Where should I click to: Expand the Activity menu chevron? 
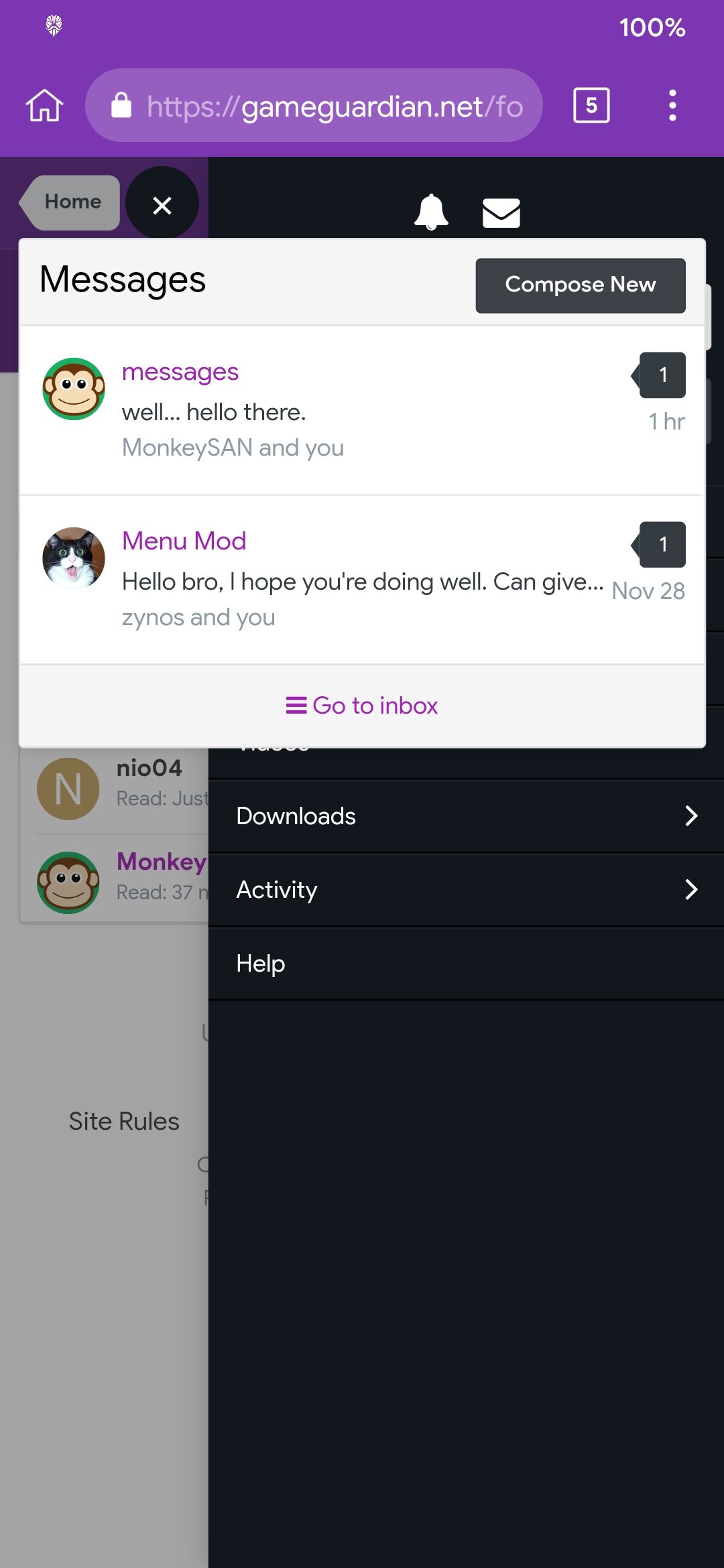691,889
